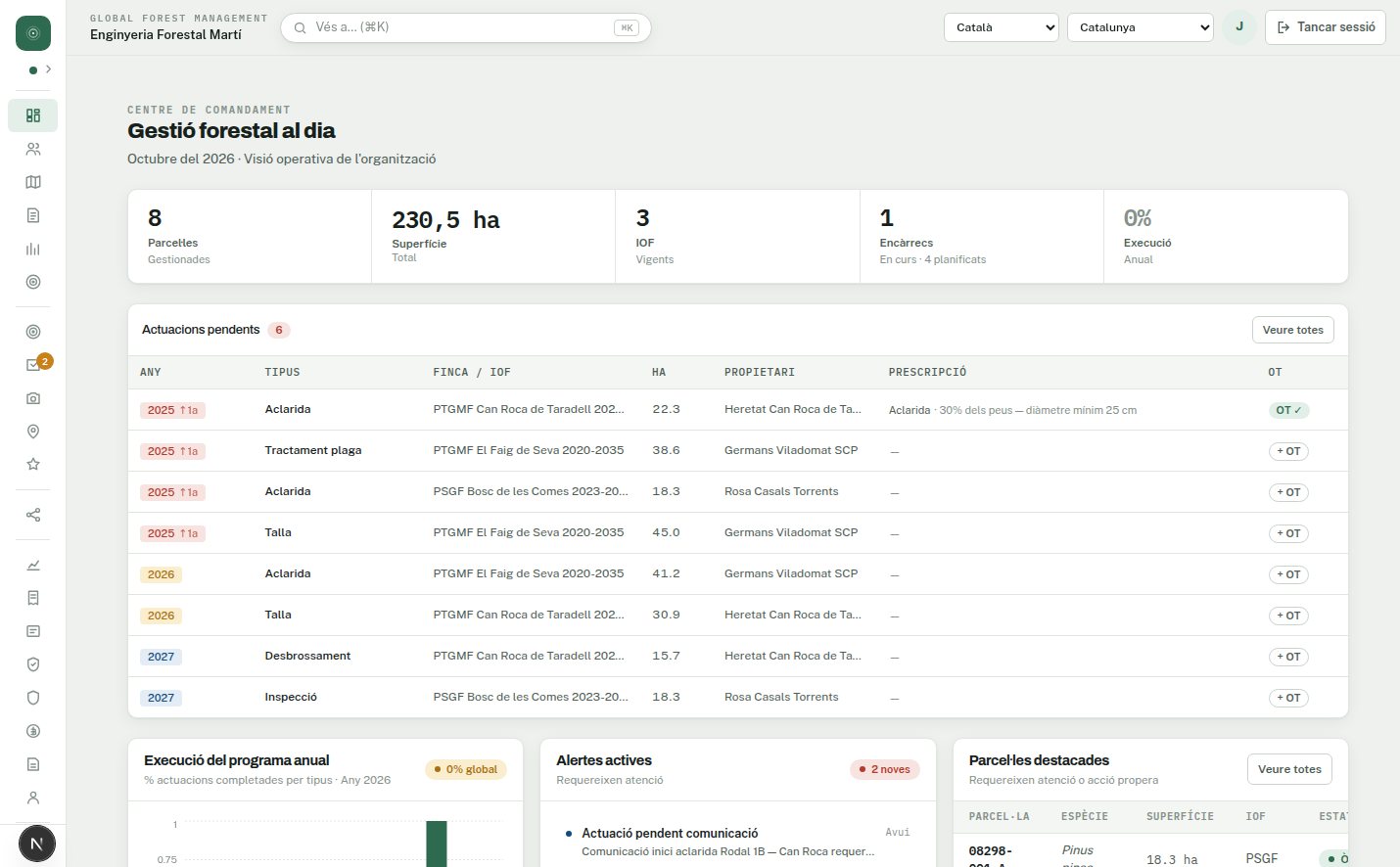Open the share network sidebar icon
Screen dimensions: 1400x867
33,515
